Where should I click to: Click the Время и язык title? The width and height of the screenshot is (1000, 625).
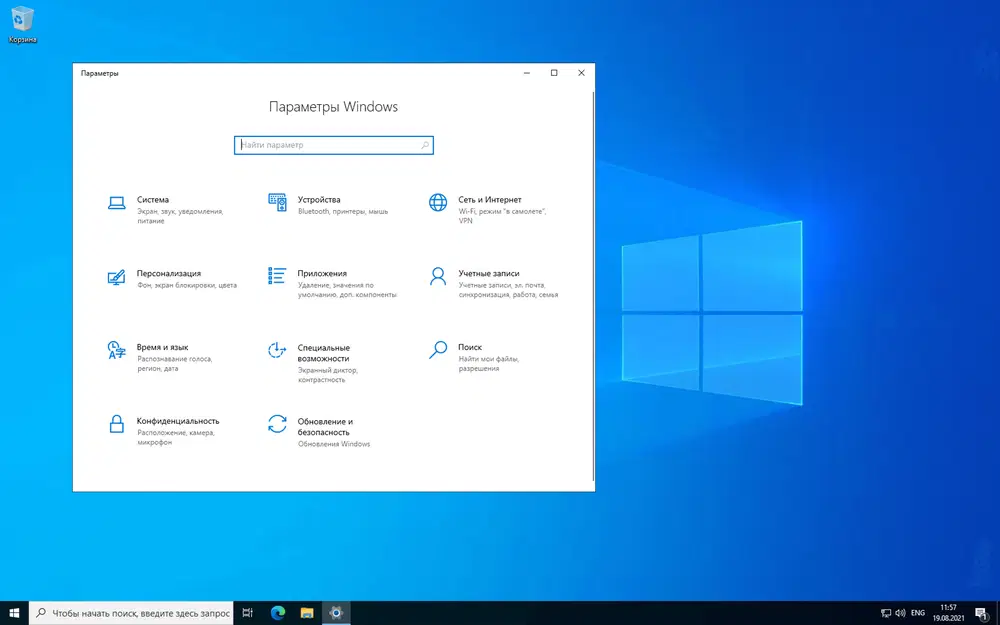pos(163,348)
